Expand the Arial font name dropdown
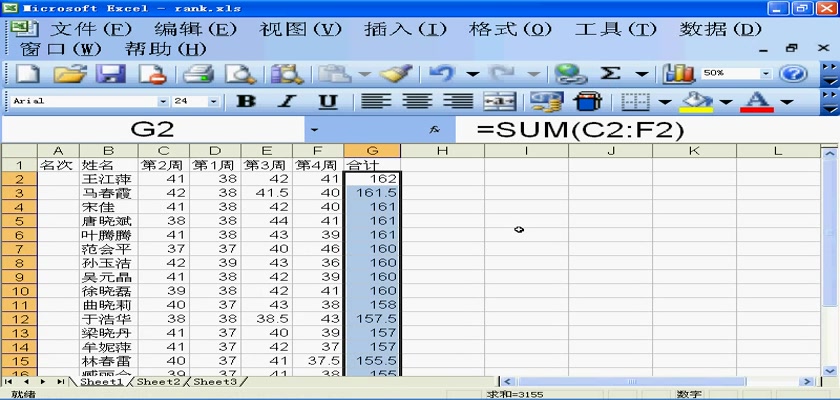The image size is (840, 400). 163,101
